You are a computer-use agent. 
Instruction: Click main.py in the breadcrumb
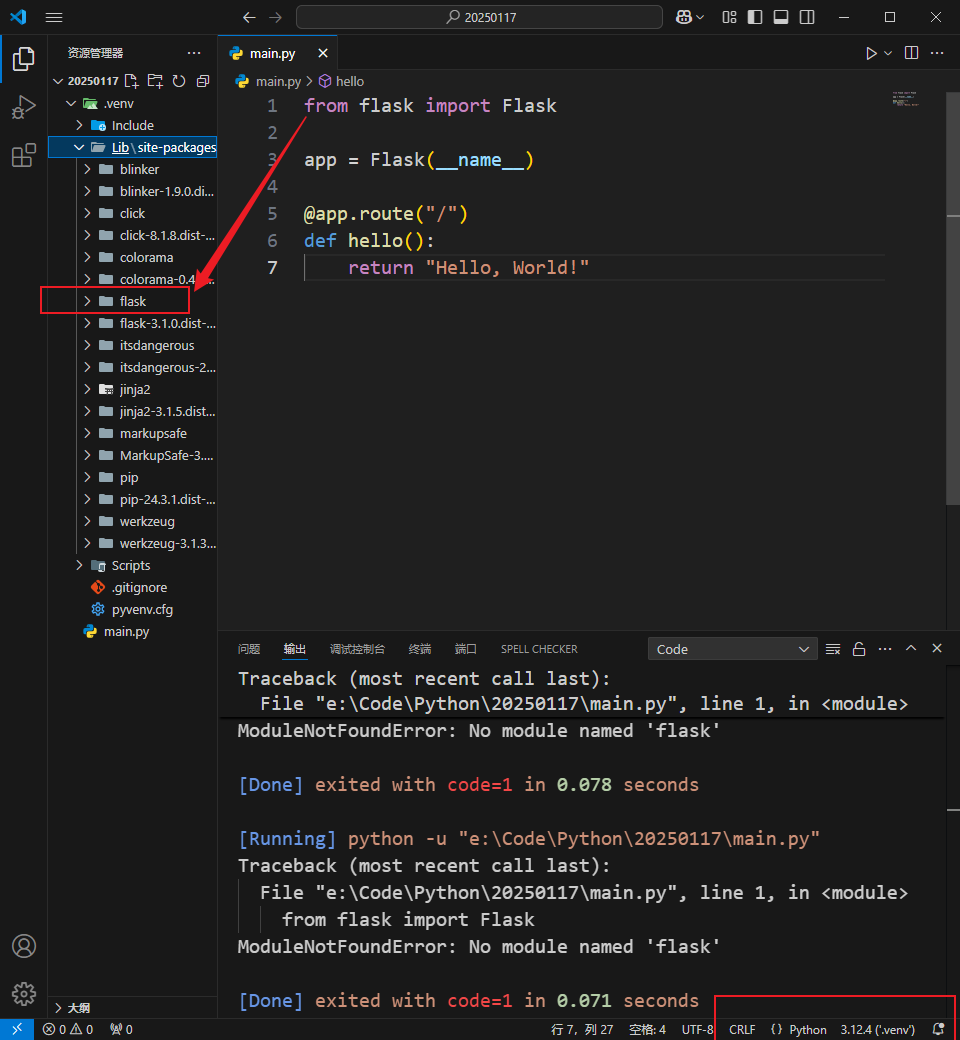click(278, 81)
